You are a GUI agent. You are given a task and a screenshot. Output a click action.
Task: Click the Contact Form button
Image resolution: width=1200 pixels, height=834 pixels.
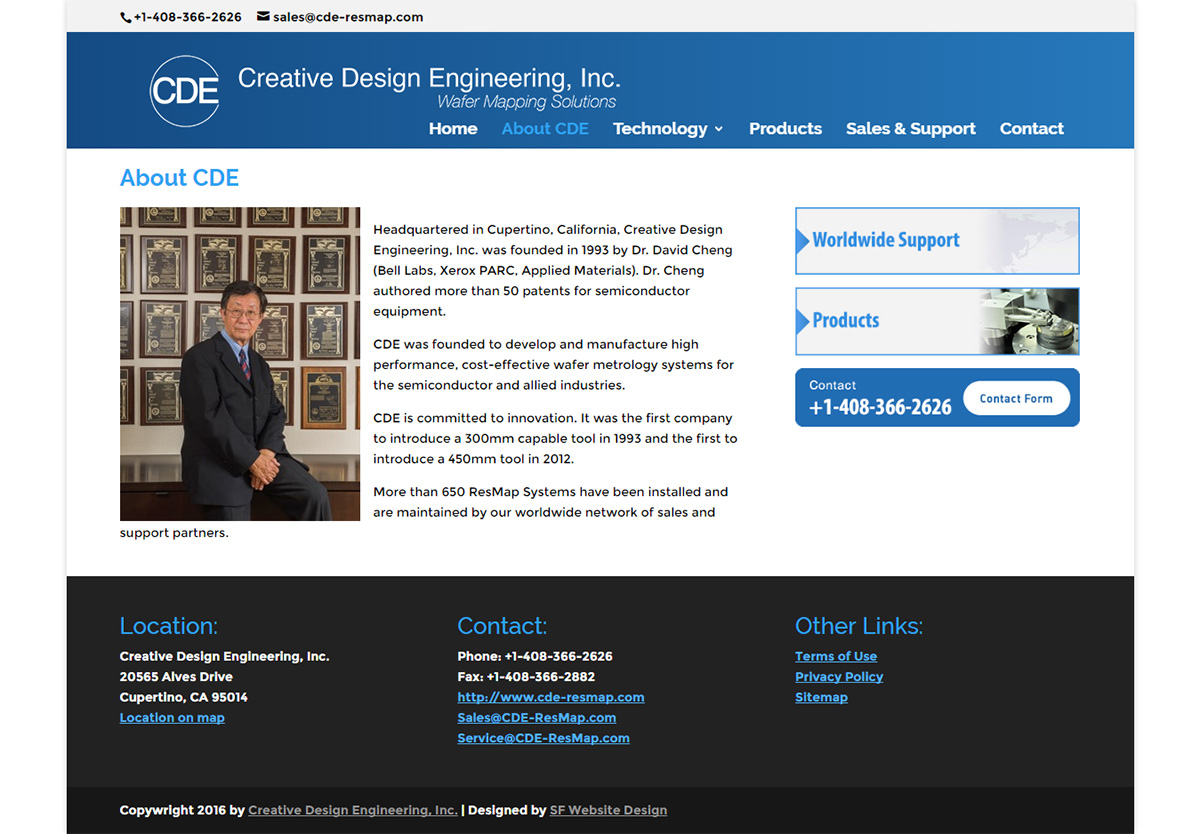1016,398
